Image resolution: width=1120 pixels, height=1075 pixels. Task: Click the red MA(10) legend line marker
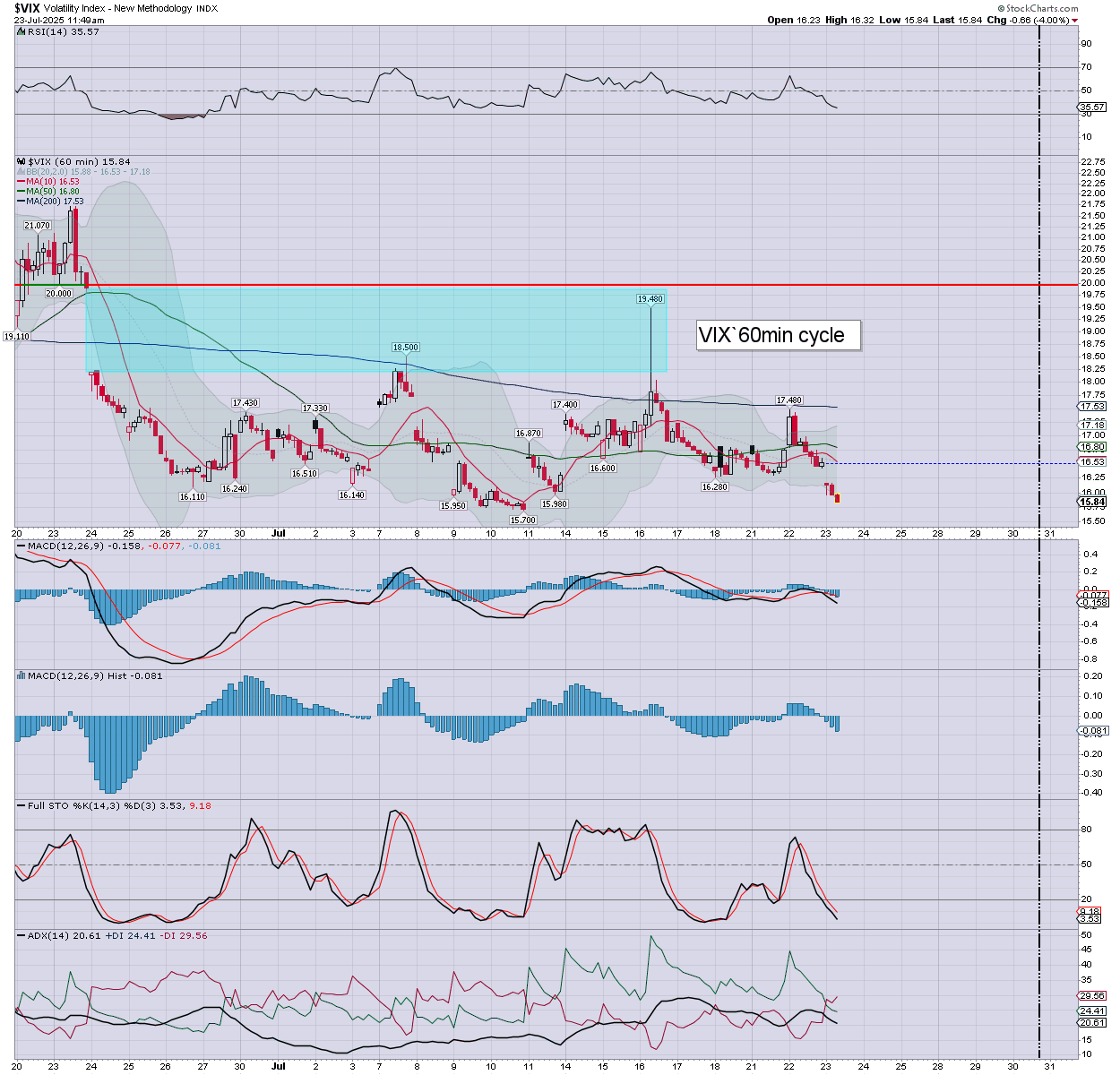coord(20,182)
